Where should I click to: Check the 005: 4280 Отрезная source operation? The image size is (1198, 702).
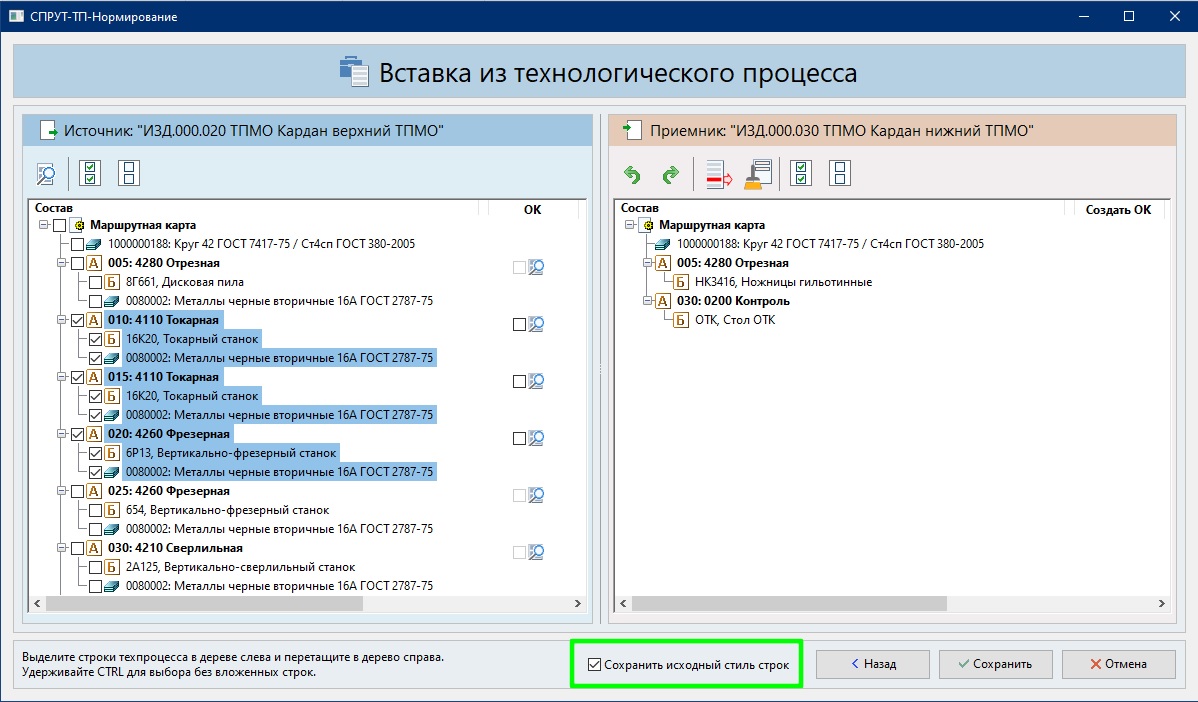tap(77, 263)
